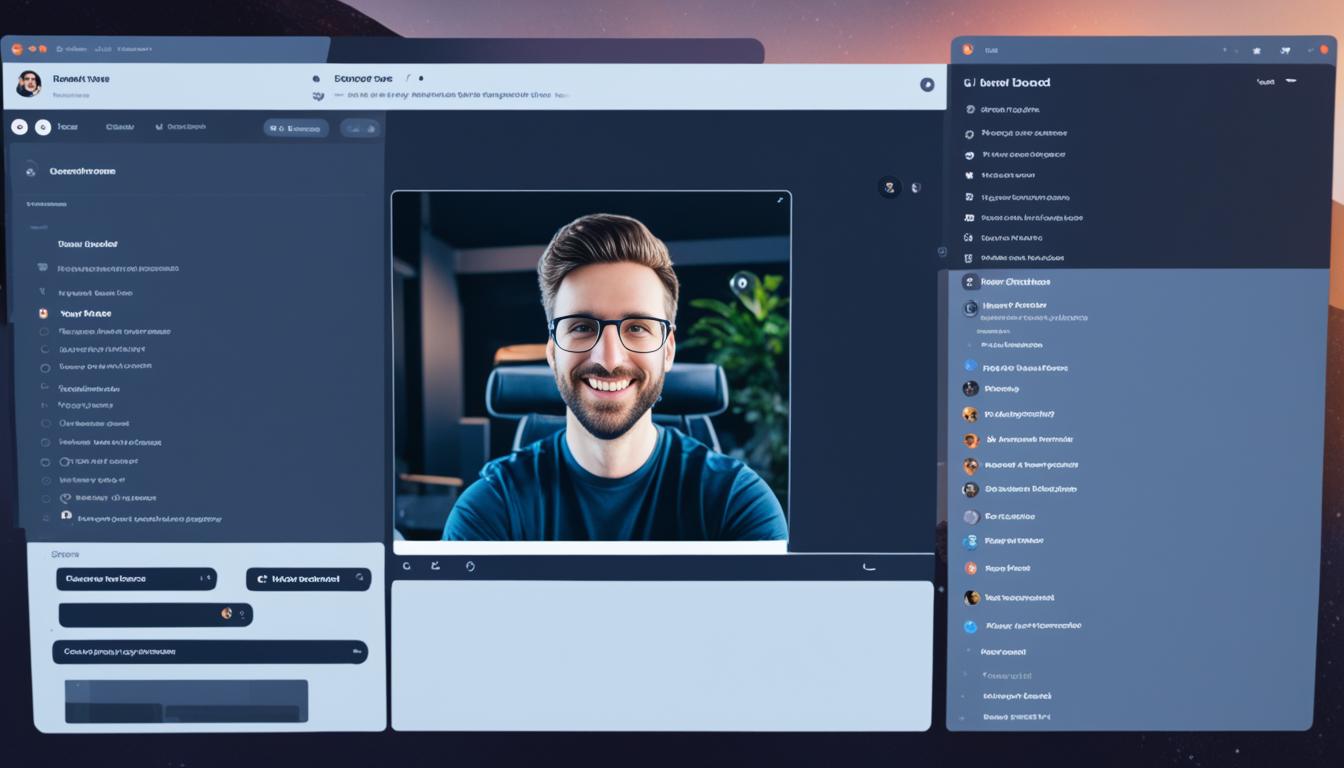Click the third round icon below the video
This screenshot has width=1344, height=768.
470,566
